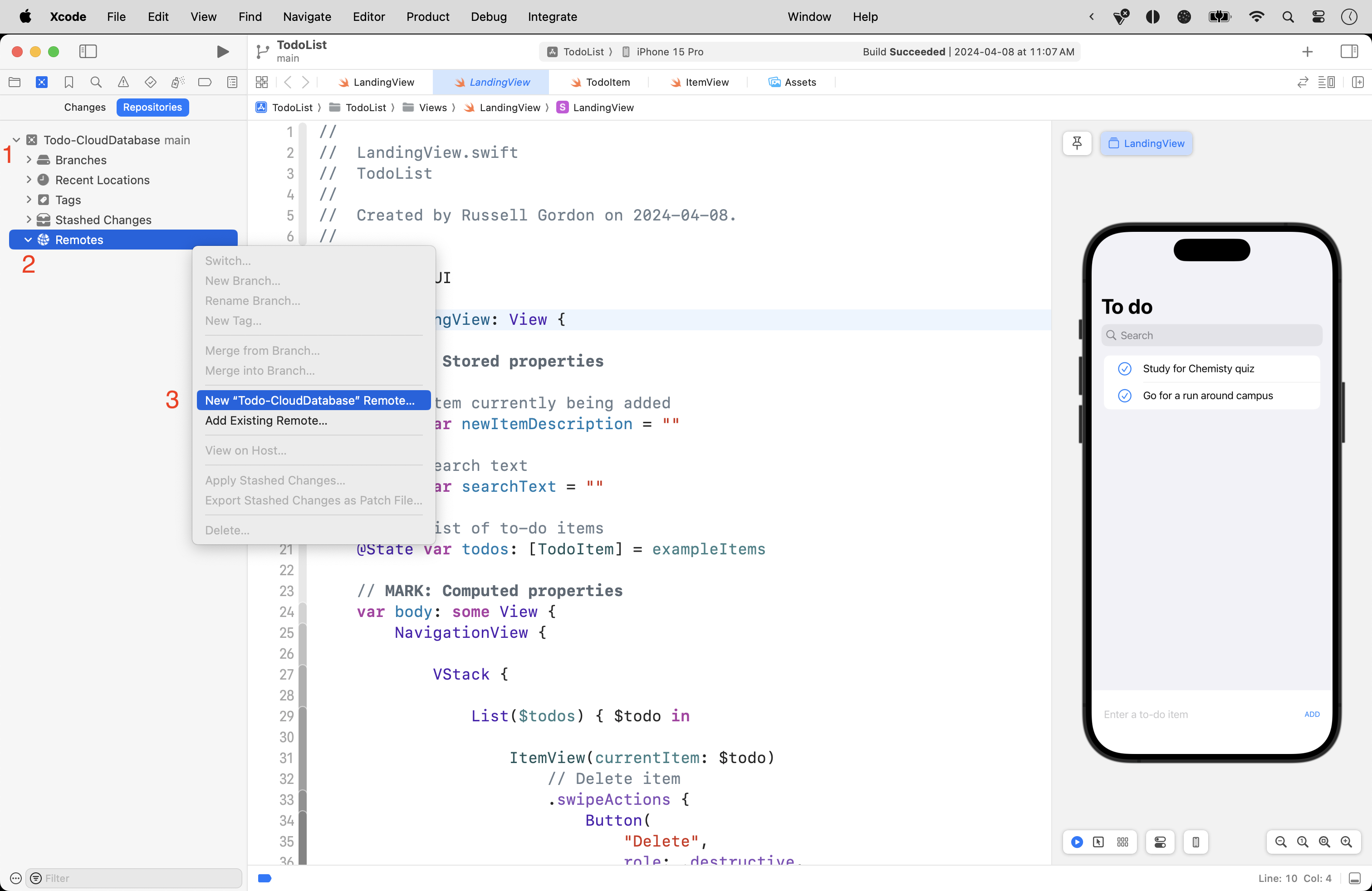
Task: Open the Bookmark navigator
Action: click(x=69, y=82)
